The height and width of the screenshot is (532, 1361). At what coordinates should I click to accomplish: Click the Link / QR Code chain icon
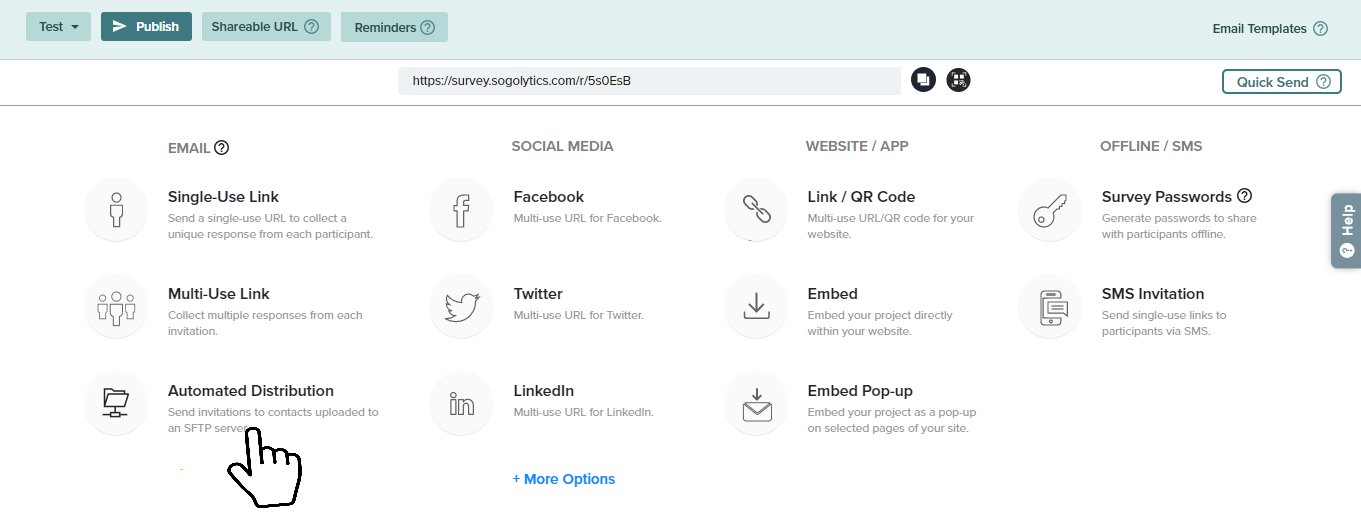pyautogui.click(x=755, y=210)
